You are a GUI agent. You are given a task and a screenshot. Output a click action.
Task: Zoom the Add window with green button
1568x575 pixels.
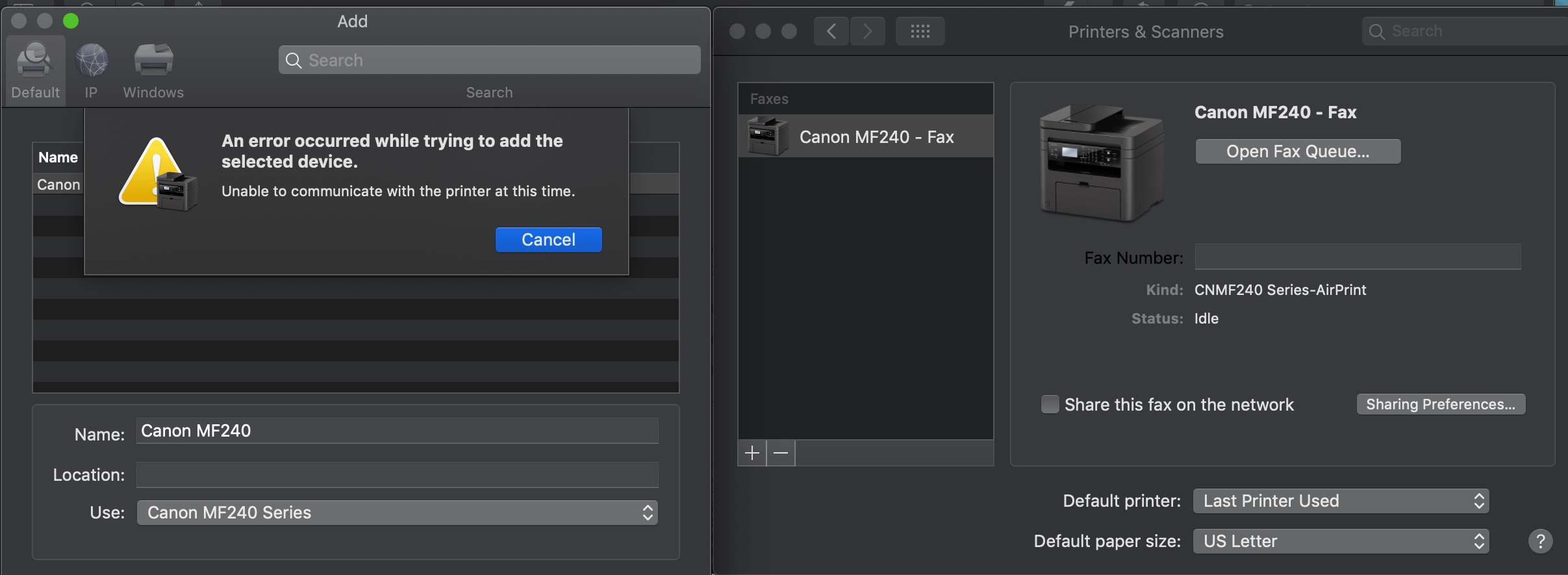point(71,21)
